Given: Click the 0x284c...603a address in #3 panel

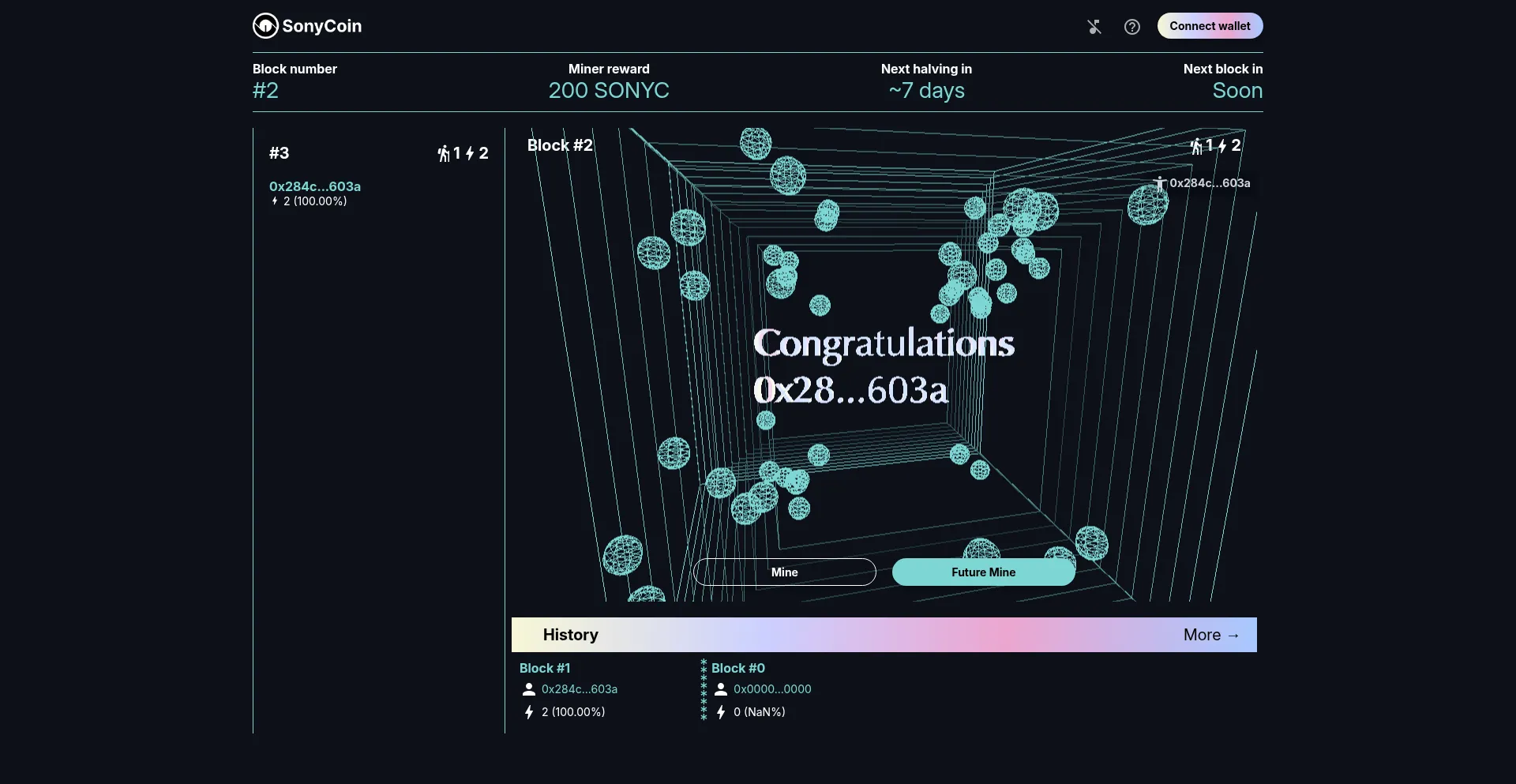Looking at the screenshot, I should 315,186.
